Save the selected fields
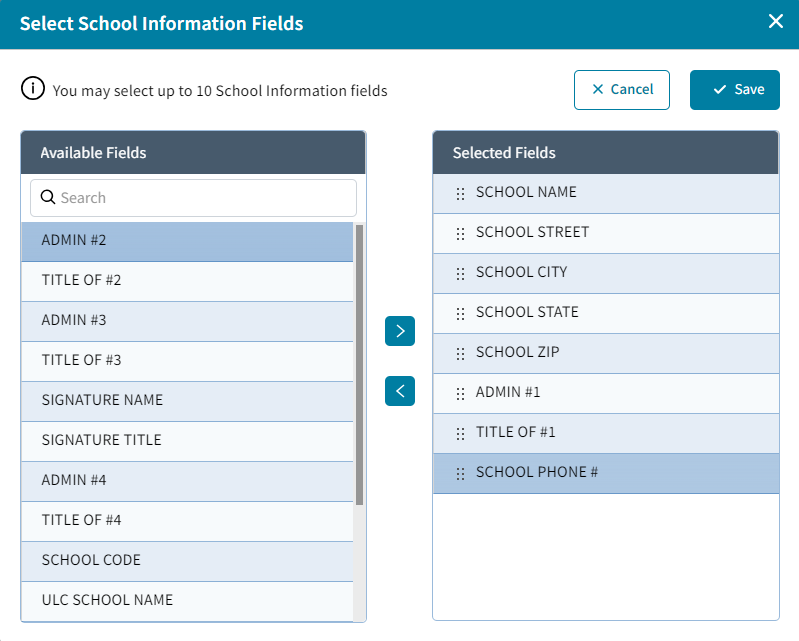 pos(735,90)
